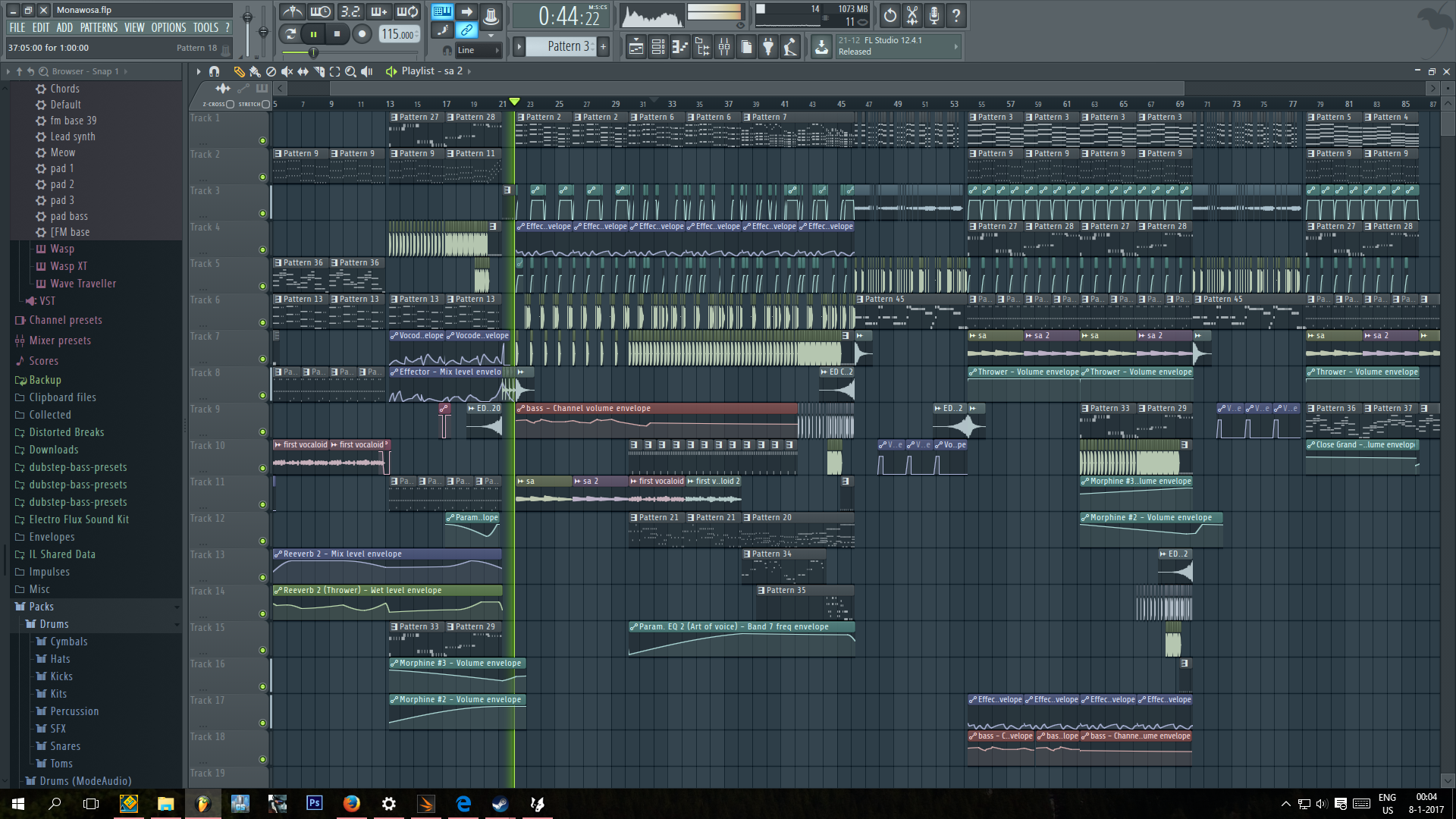Pause playback with the pause button
The height and width of the screenshot is (819, 1456).
point(313,33)
